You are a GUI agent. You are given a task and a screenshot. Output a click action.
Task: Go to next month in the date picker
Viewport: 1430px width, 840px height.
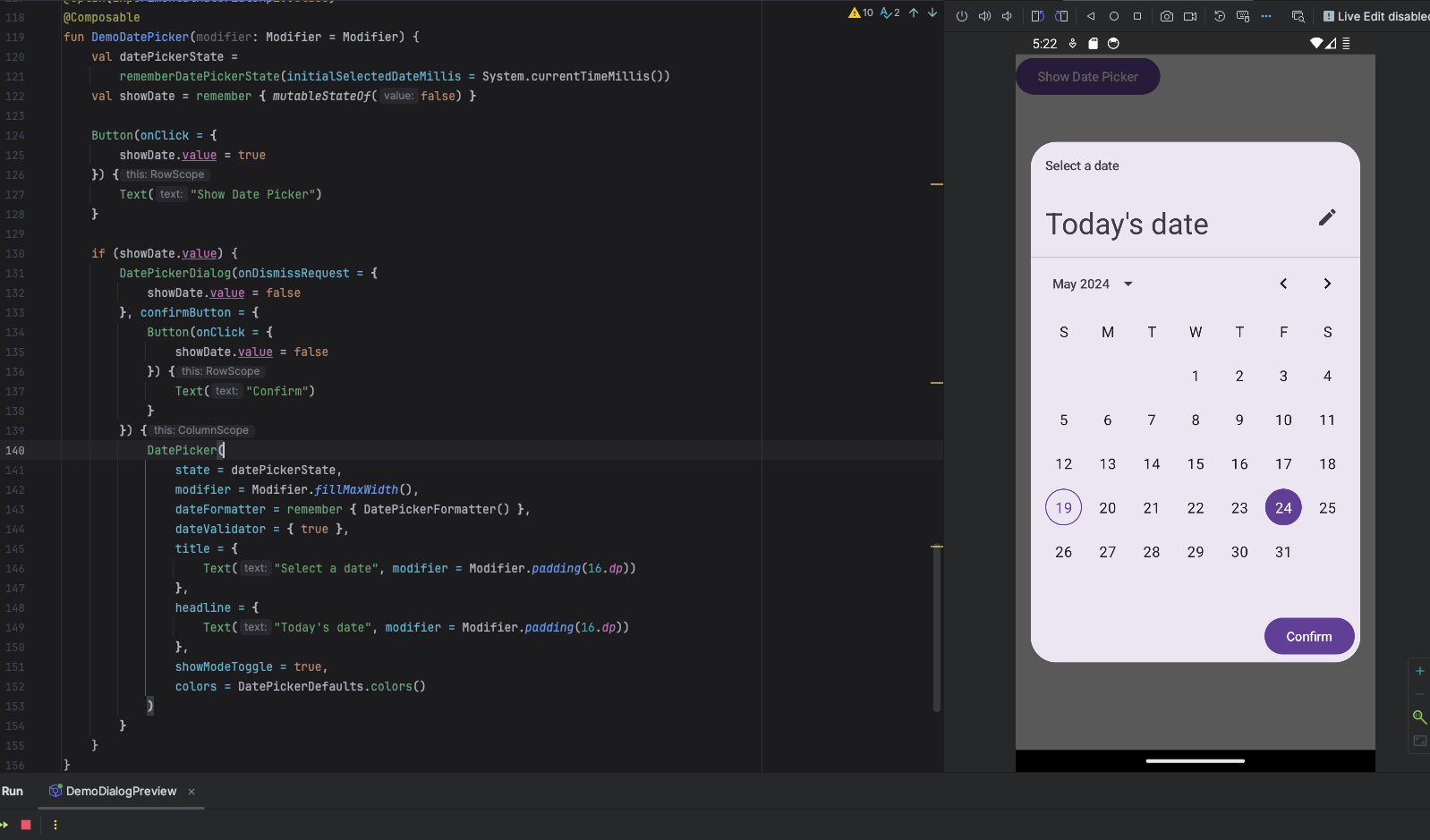point(1327,284)
